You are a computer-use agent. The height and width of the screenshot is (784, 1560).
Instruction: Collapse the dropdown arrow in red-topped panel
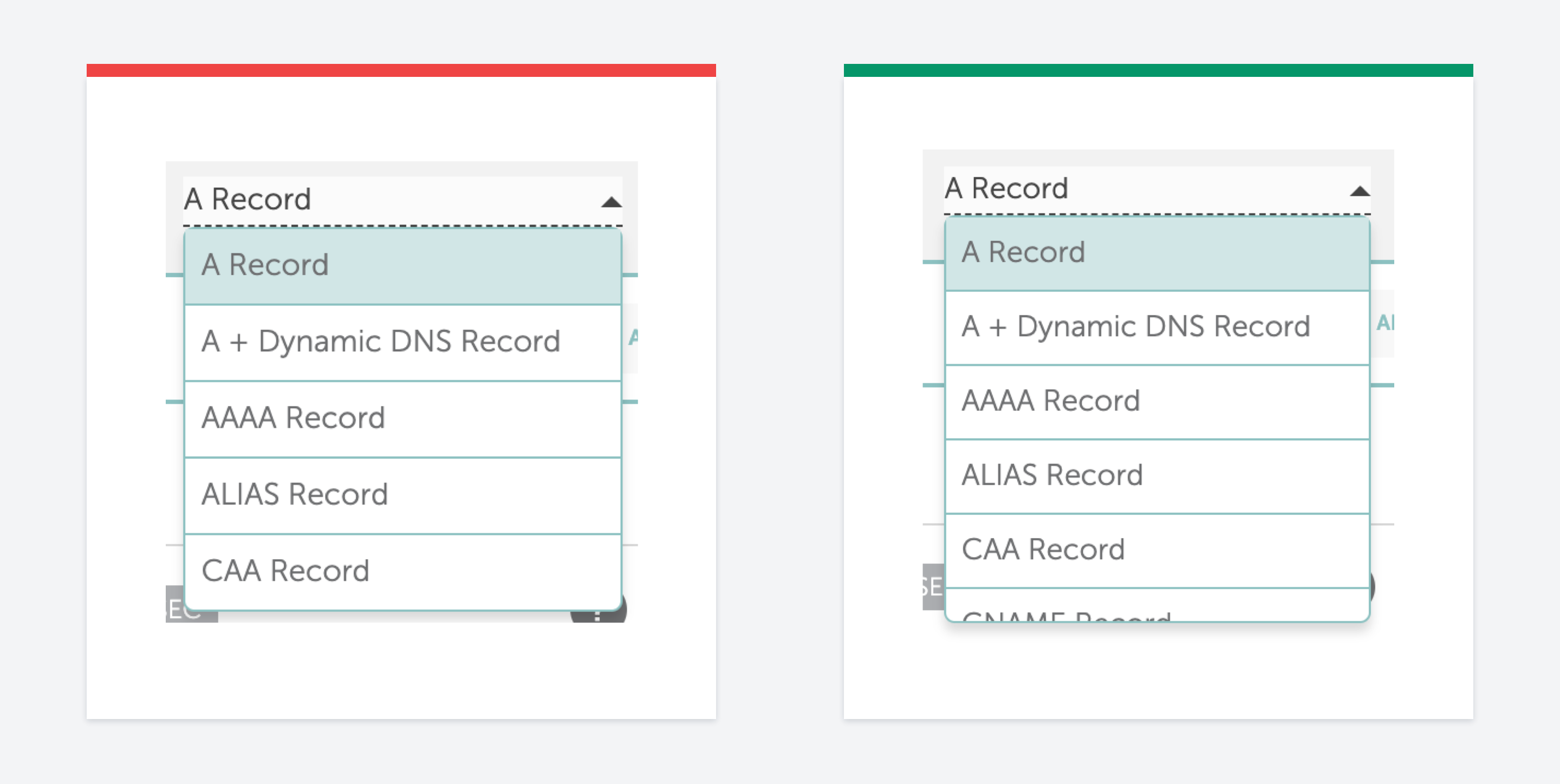[611, 202]
